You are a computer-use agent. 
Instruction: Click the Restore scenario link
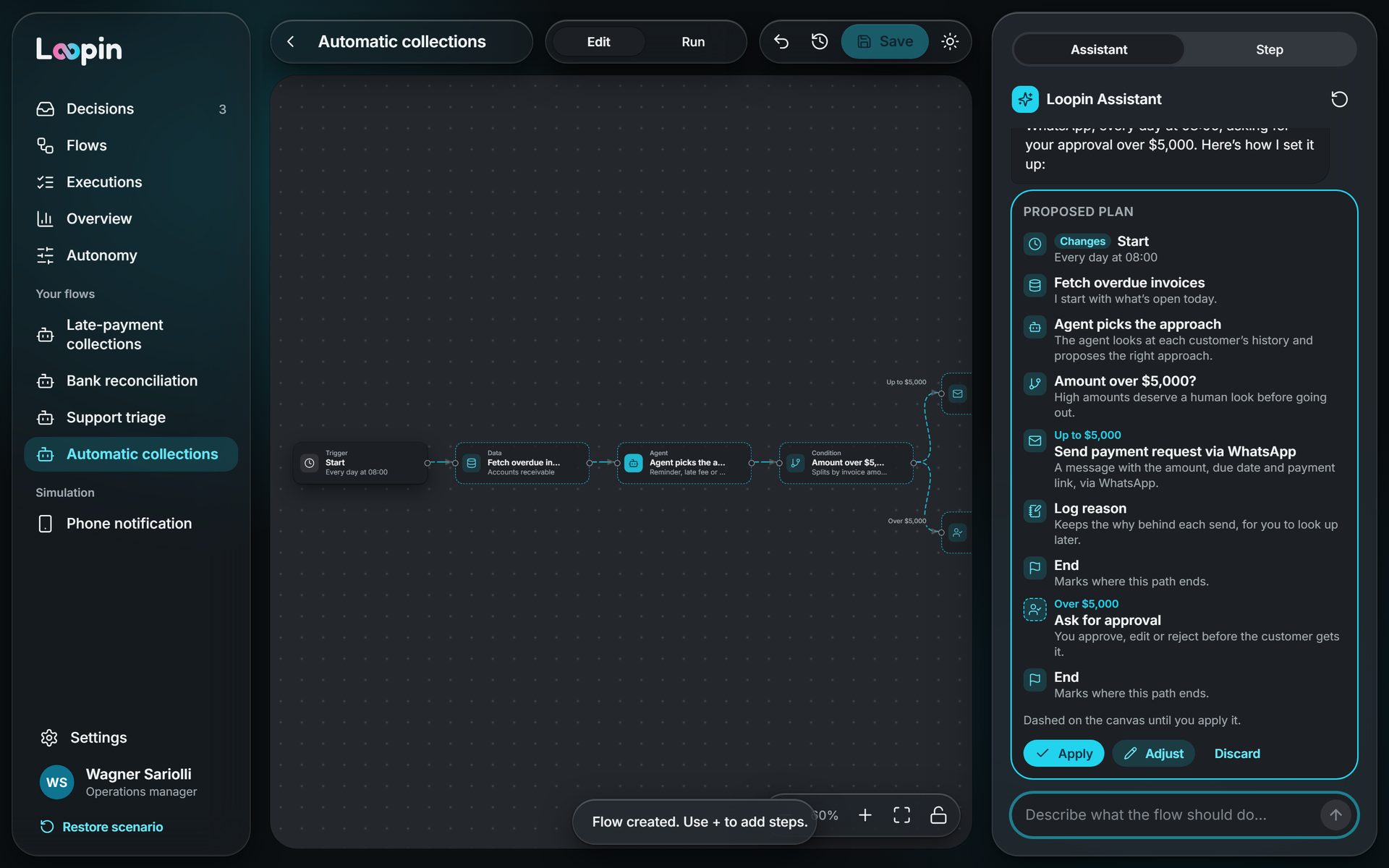coord(102,827)
